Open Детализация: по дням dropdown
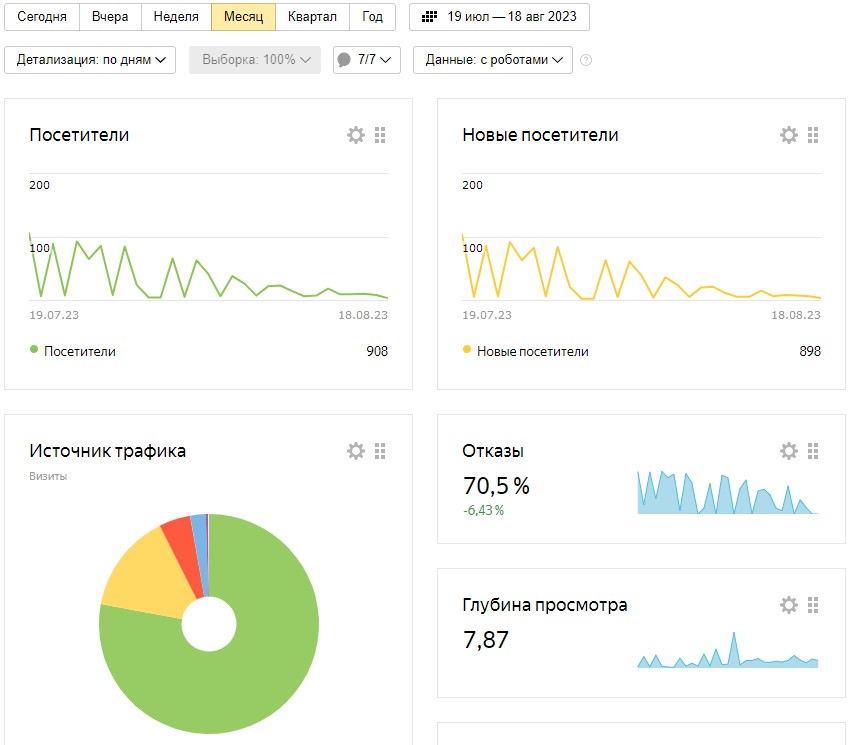The width and height of the screenshot is (858, 745). point(90,60)
